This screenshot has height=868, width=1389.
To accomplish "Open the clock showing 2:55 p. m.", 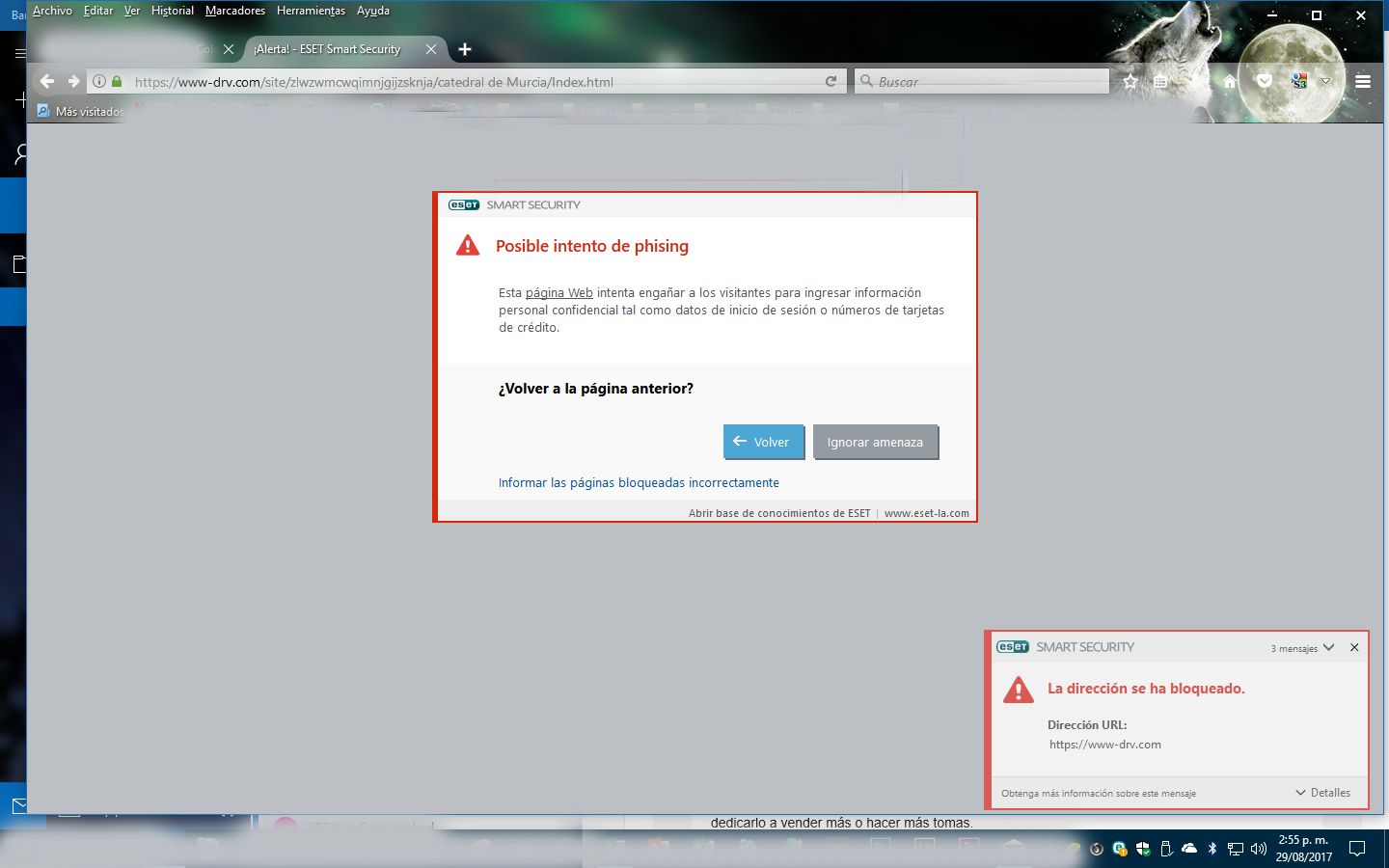I will click(1304, 849).
